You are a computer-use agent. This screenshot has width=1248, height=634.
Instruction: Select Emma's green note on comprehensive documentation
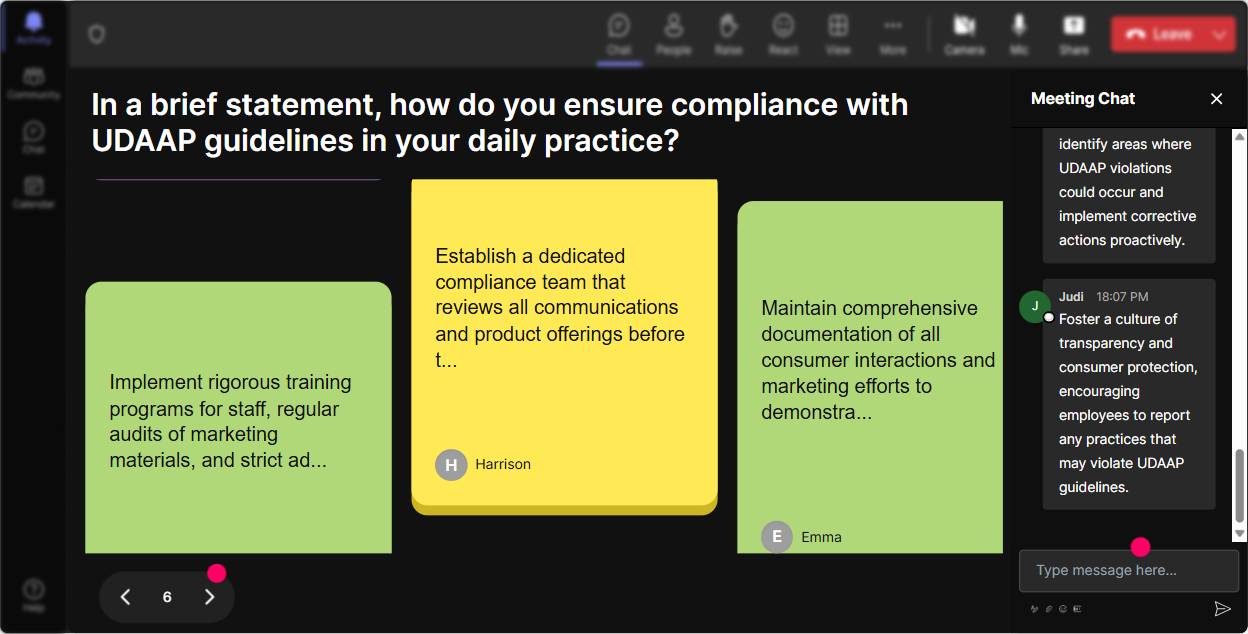pos(870,378)
